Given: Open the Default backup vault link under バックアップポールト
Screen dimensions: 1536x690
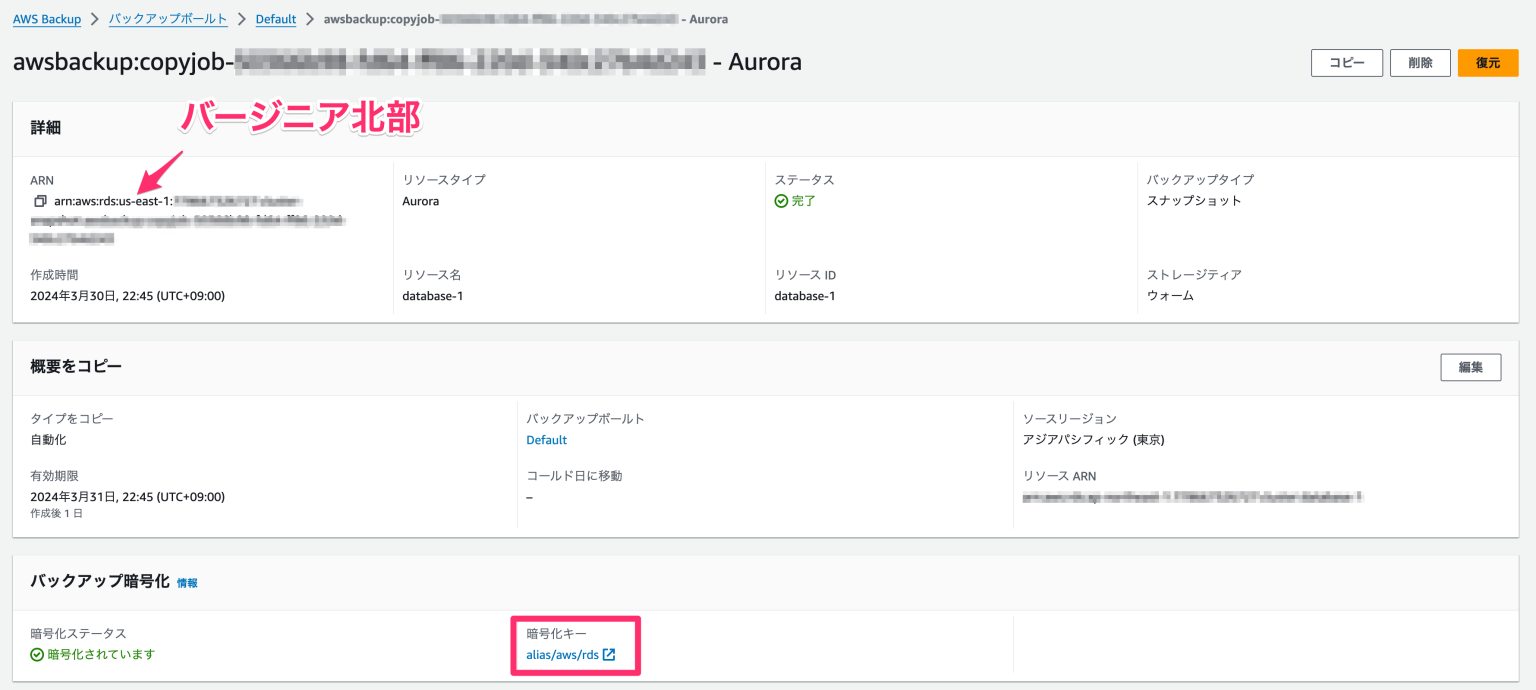Looking at the screenshot, I should (x=546, y=439).
